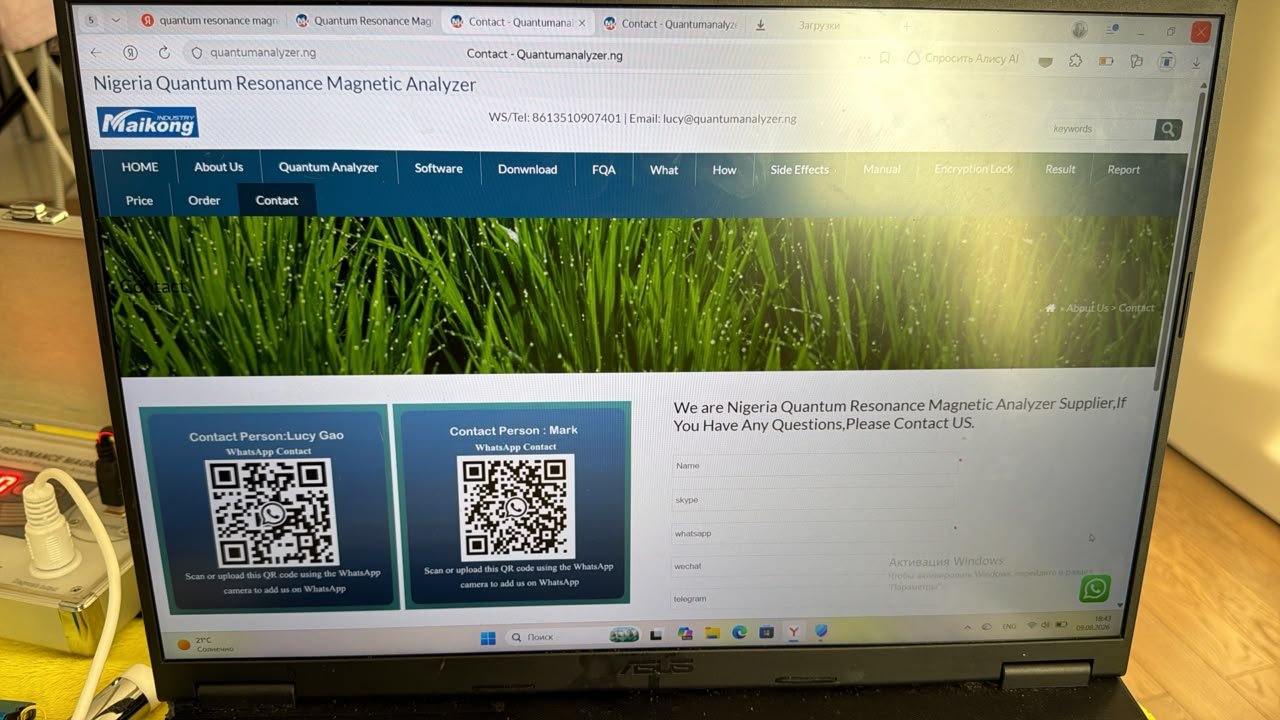Click the search magnifier button on the site
The width and height of the screenshot is (1280, 720).
coord(1167,129)
